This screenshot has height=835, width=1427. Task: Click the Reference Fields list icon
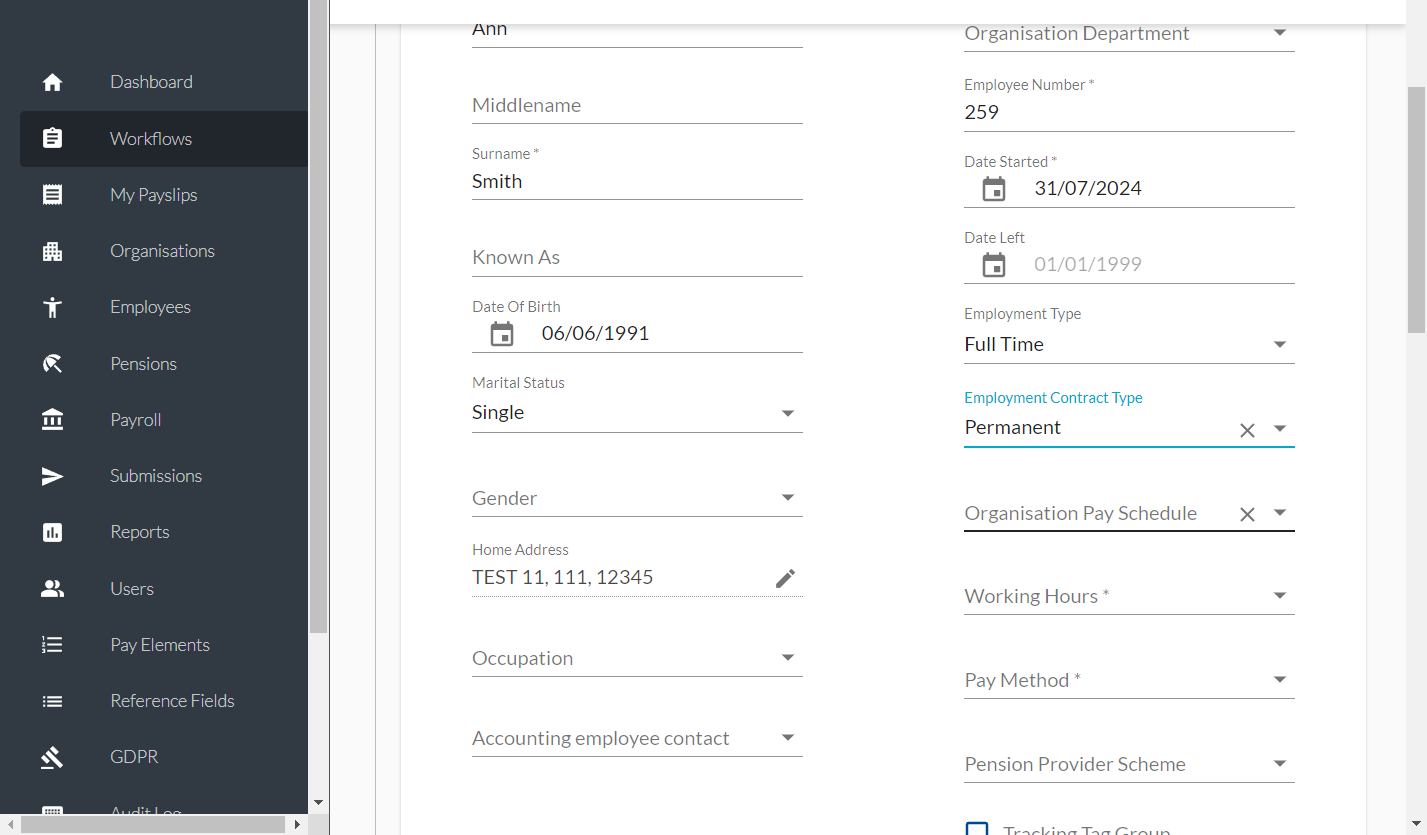53,701
